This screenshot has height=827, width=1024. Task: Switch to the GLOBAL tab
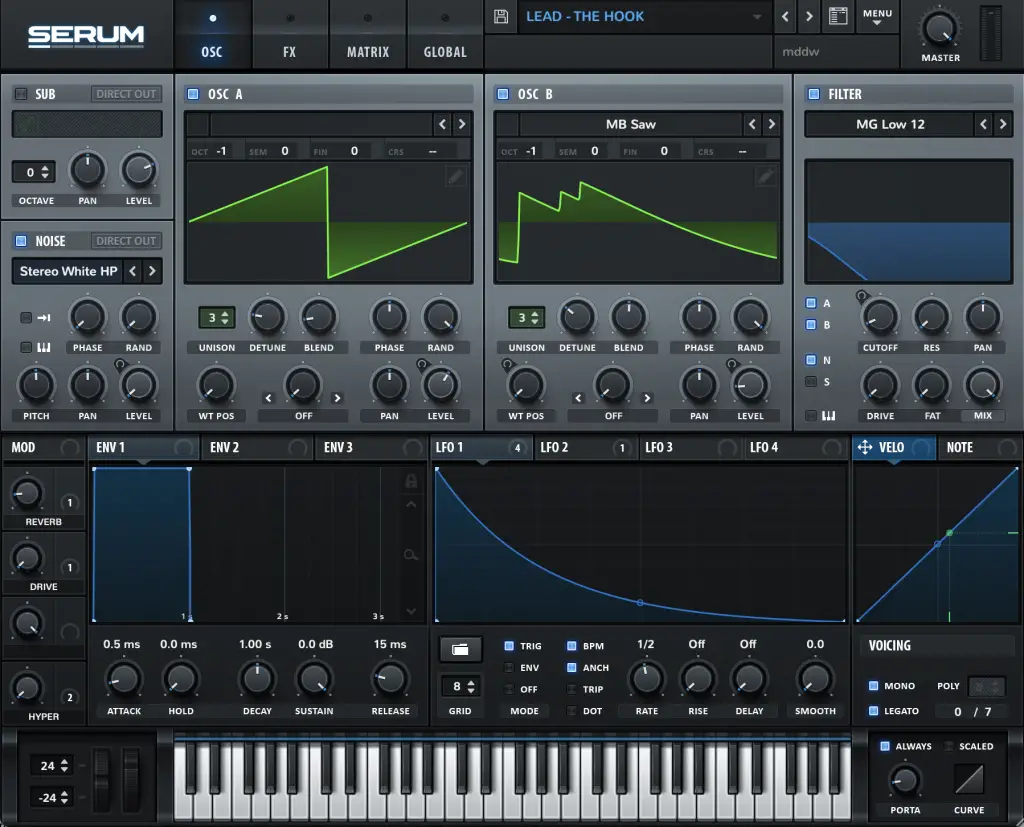pos(445,35)
